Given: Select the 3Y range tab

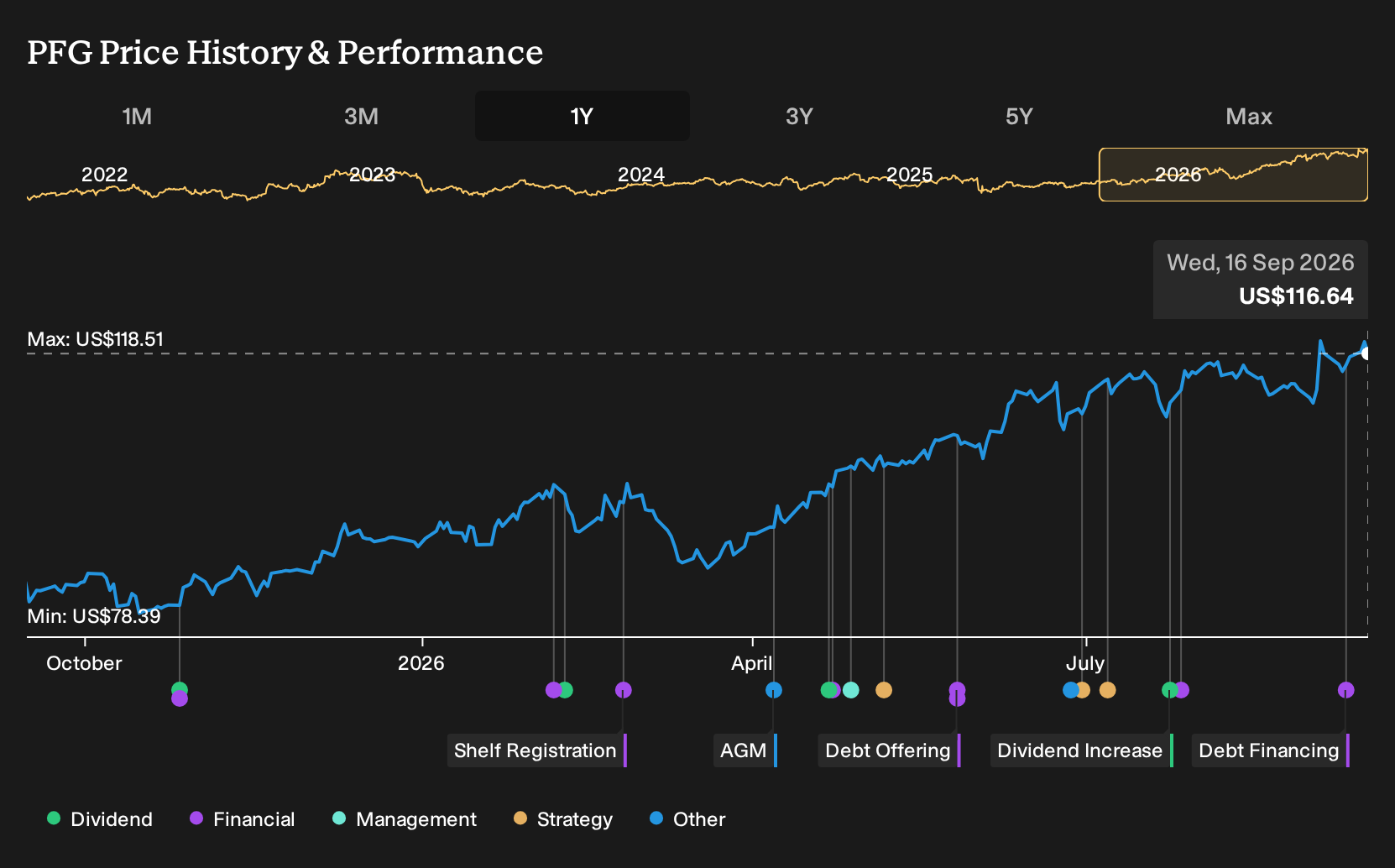Looking at the screenshot, I should [799, 116].
